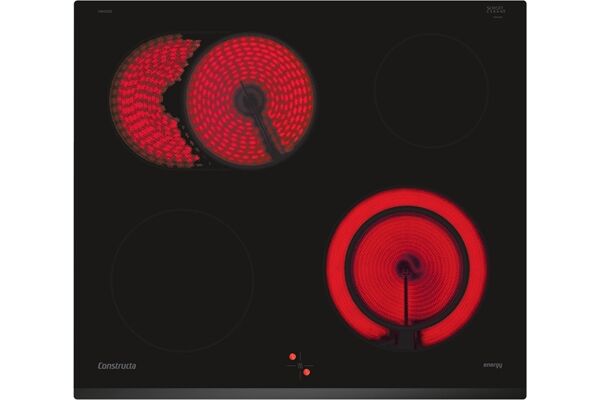The width and height of the screenshot is (600, 400).
Task: Select the unlit upper-right cooking zone
Action: pos(431,90)
